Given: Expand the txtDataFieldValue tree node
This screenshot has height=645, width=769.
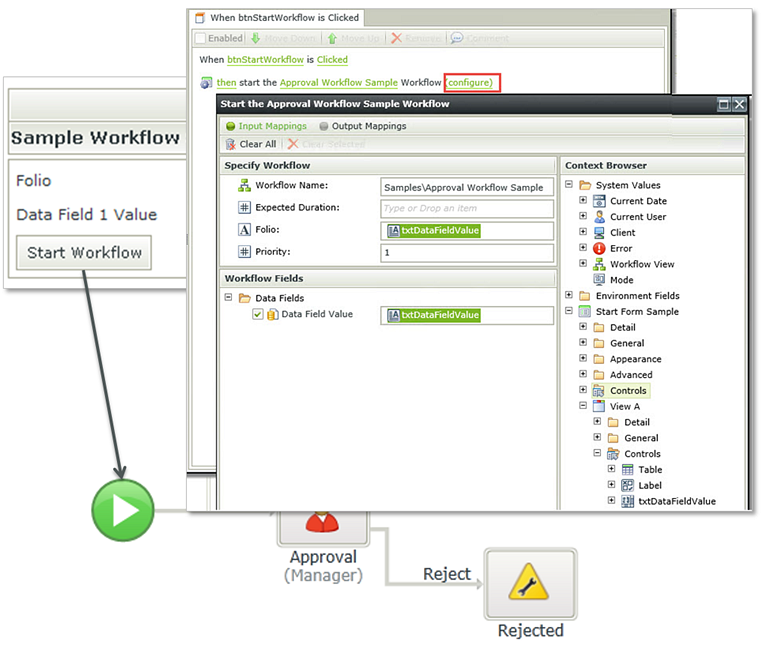Looking at the screenshot, I should tap(611, 500).
